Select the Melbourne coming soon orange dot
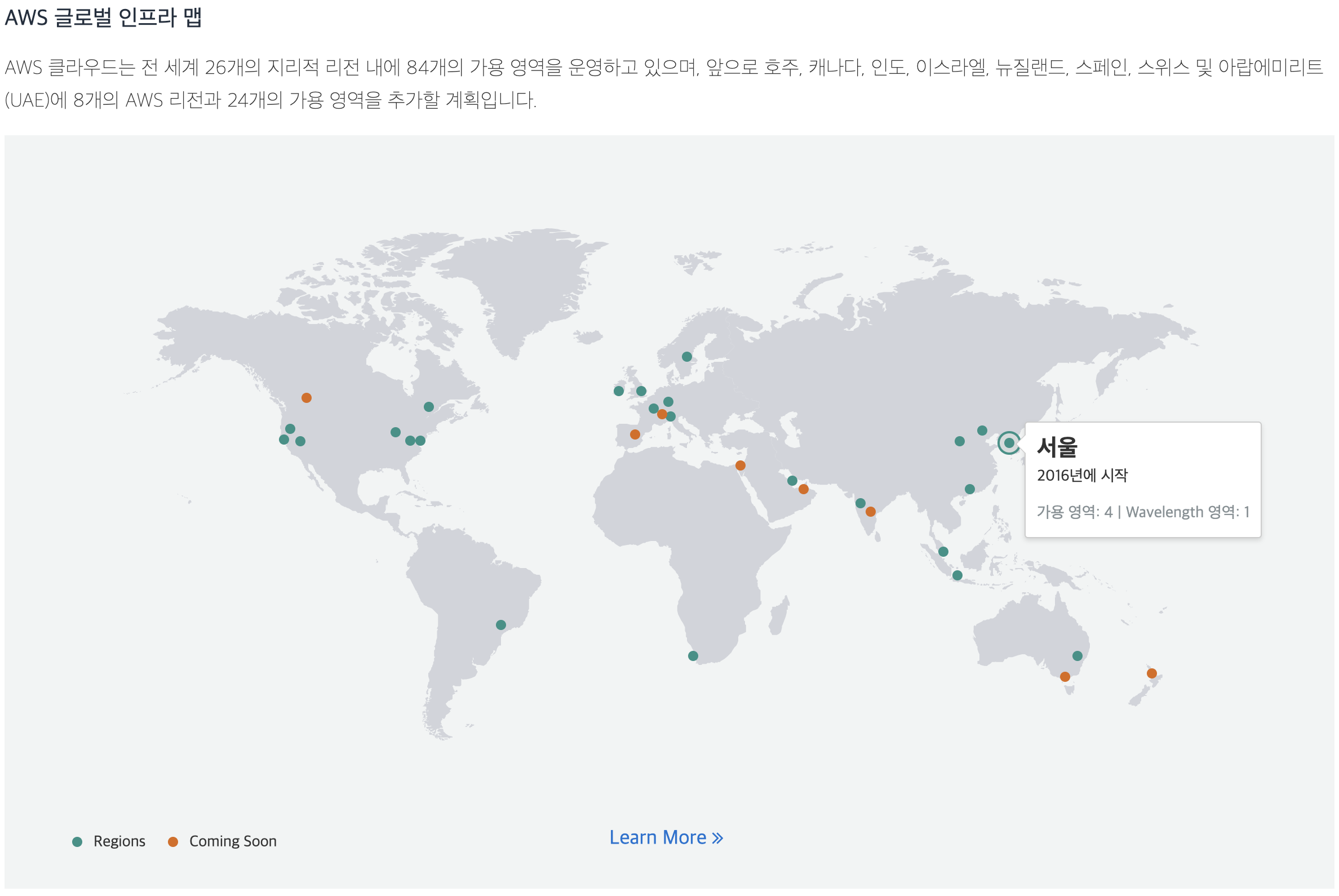Image resolution: width=1339 pixels, height=896 pixels. click(1065, 677)
